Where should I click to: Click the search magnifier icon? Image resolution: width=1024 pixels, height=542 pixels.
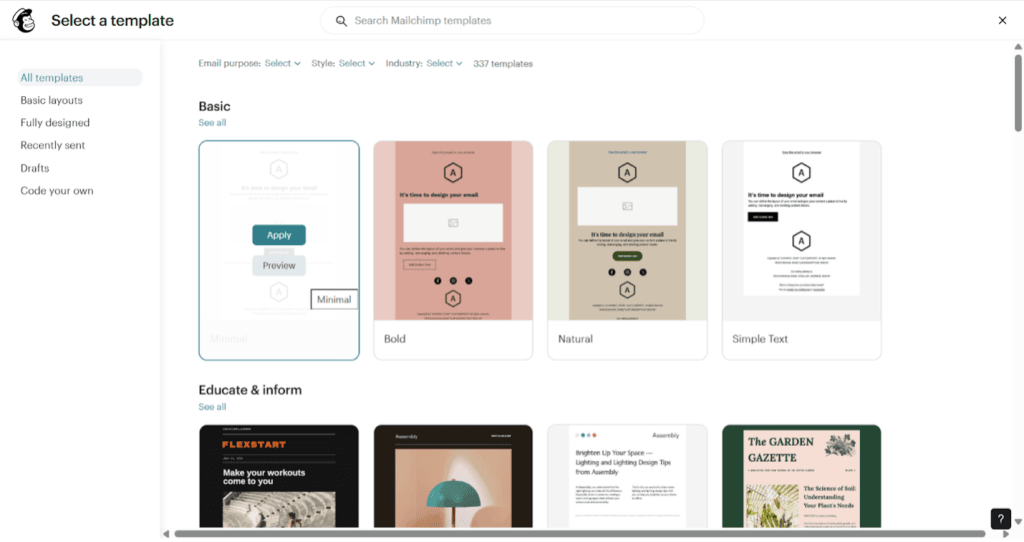341,21
